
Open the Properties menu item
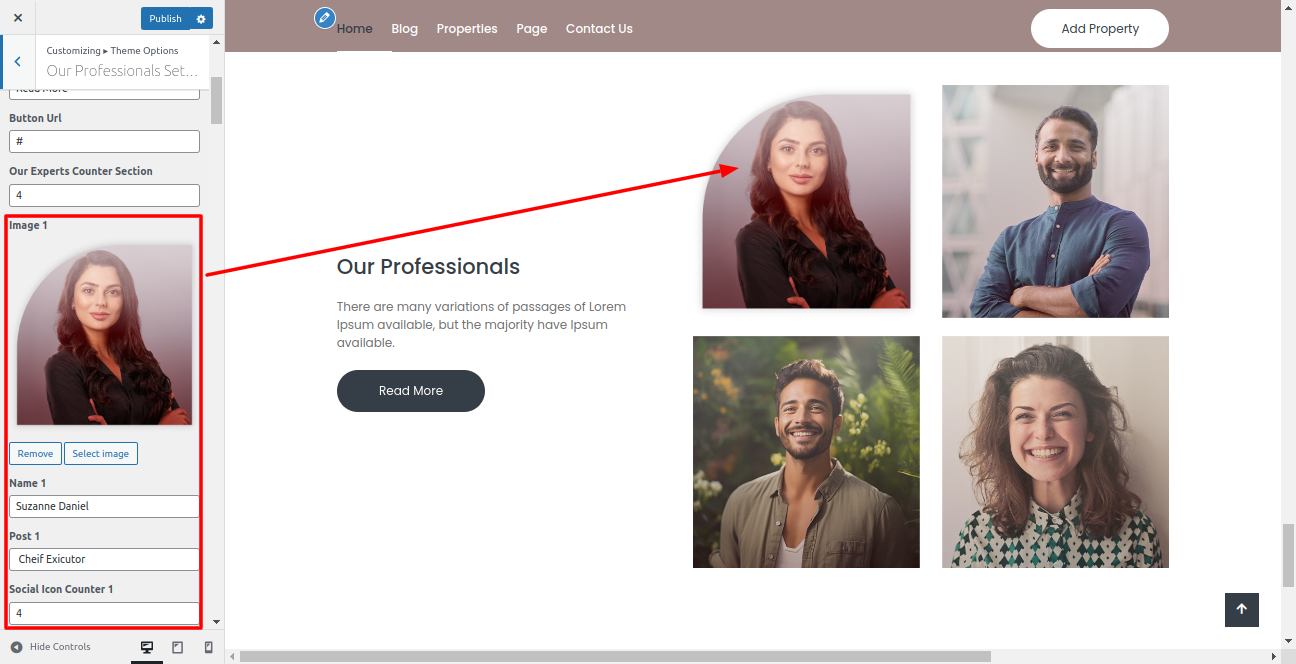(x=466, y=29)
